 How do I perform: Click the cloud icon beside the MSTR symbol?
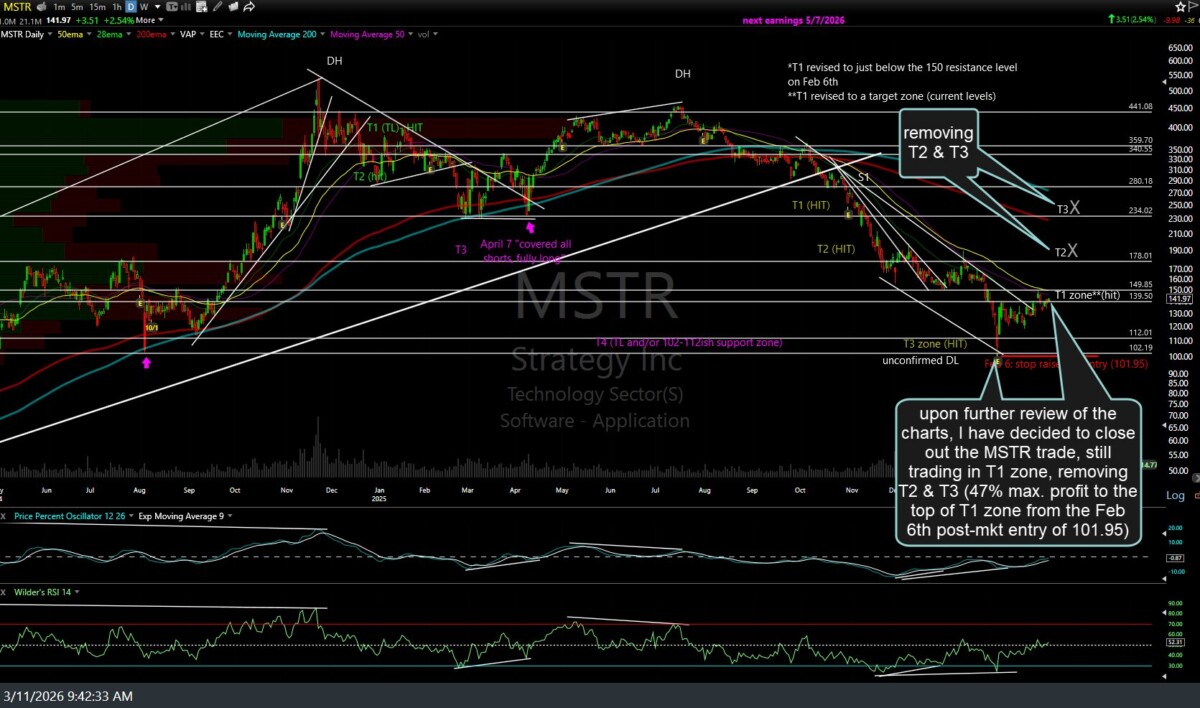click(41, 6)
